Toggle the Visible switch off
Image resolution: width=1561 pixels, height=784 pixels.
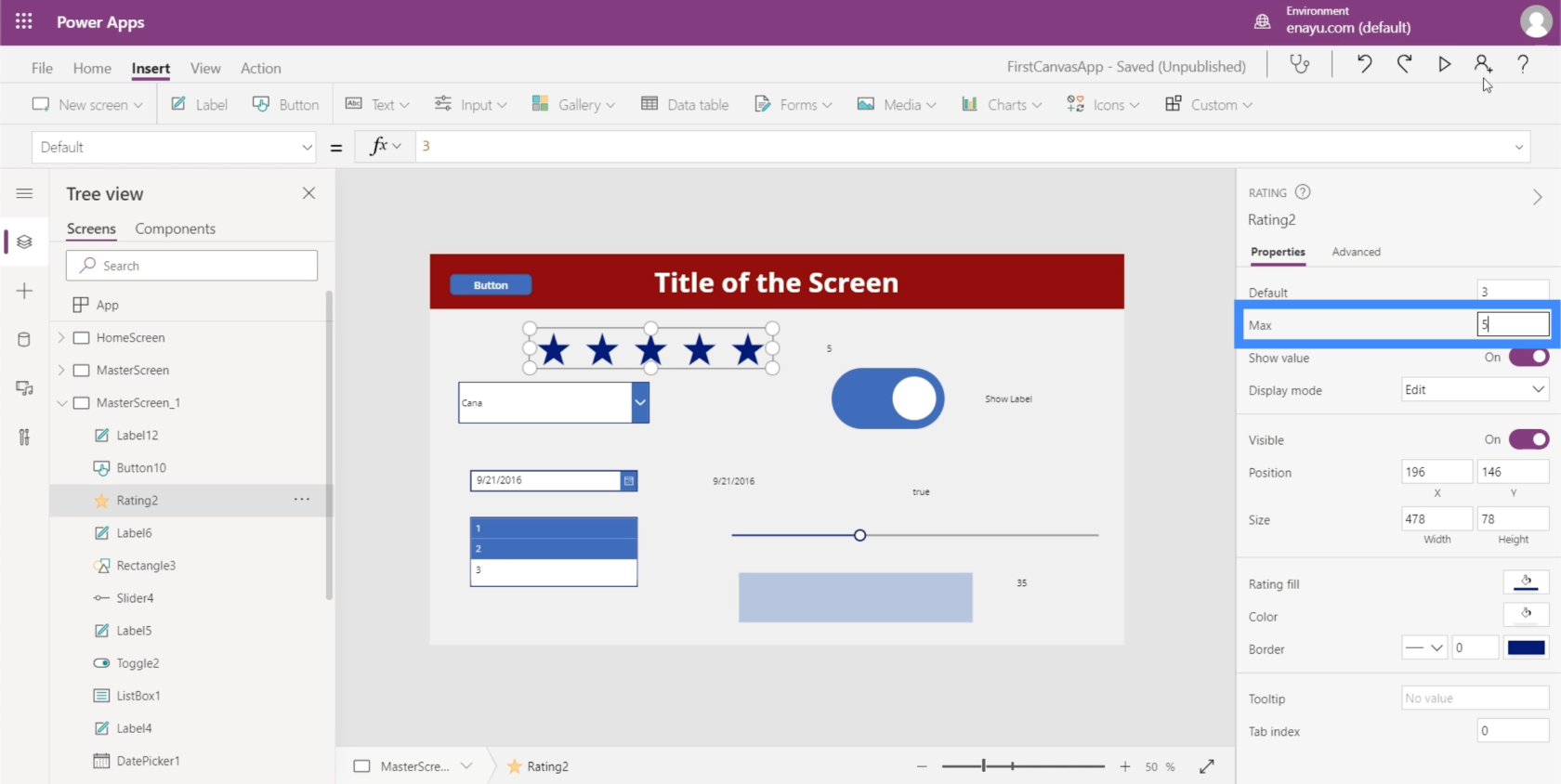pyautogui.click(x=1528, y=439)
